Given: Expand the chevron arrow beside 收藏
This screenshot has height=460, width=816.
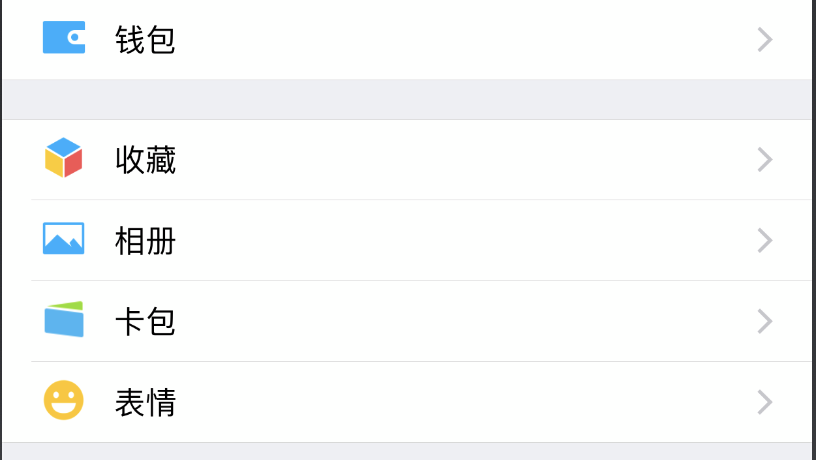Looking at the screenshot, I should (765, 159).
